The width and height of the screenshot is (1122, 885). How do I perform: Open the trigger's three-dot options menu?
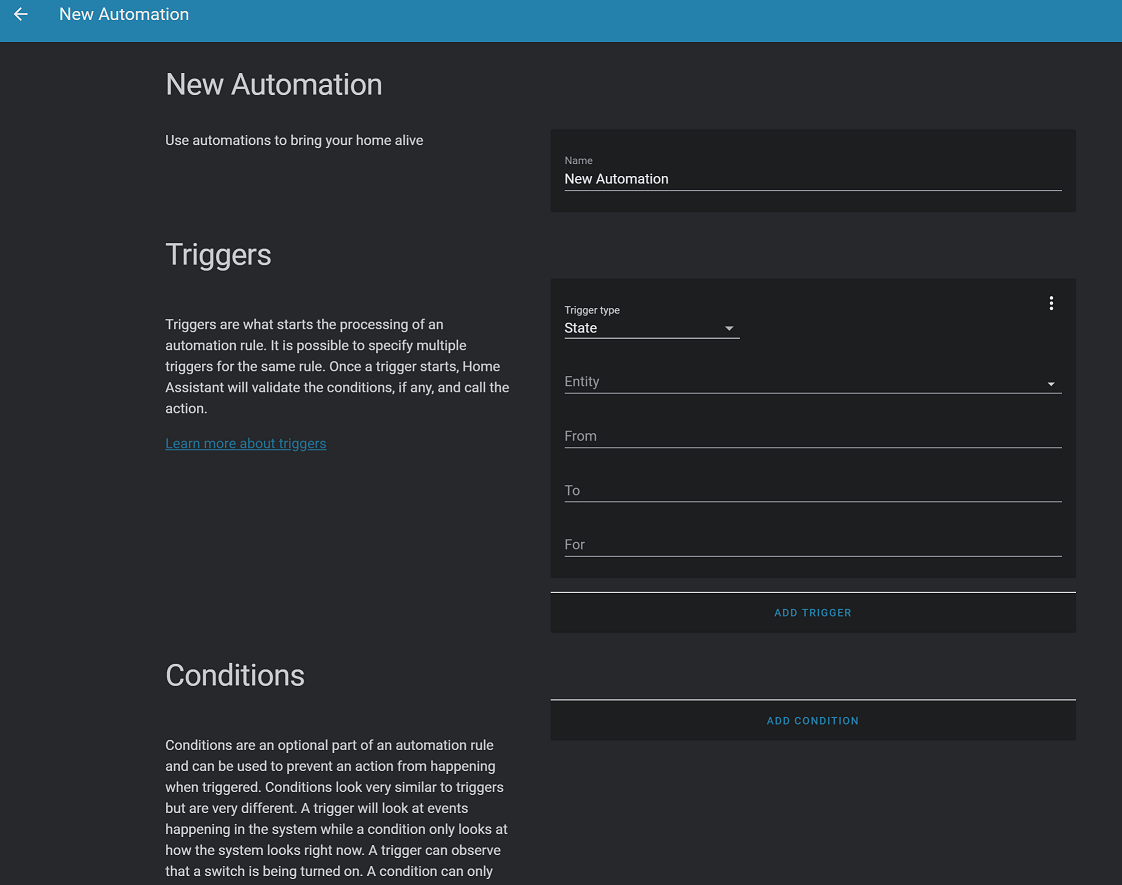(1051, 303)
